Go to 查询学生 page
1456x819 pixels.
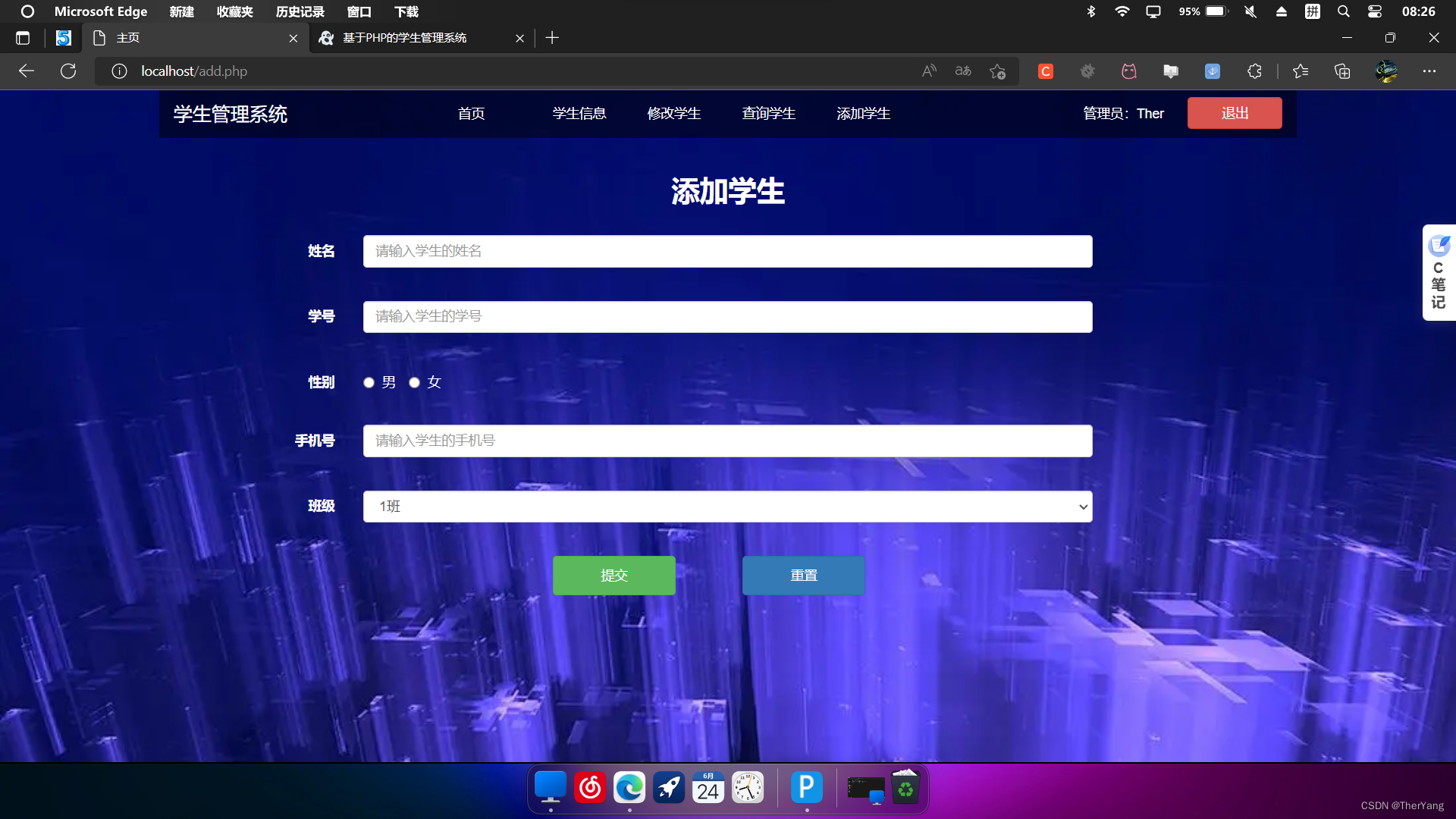(769, 114)
